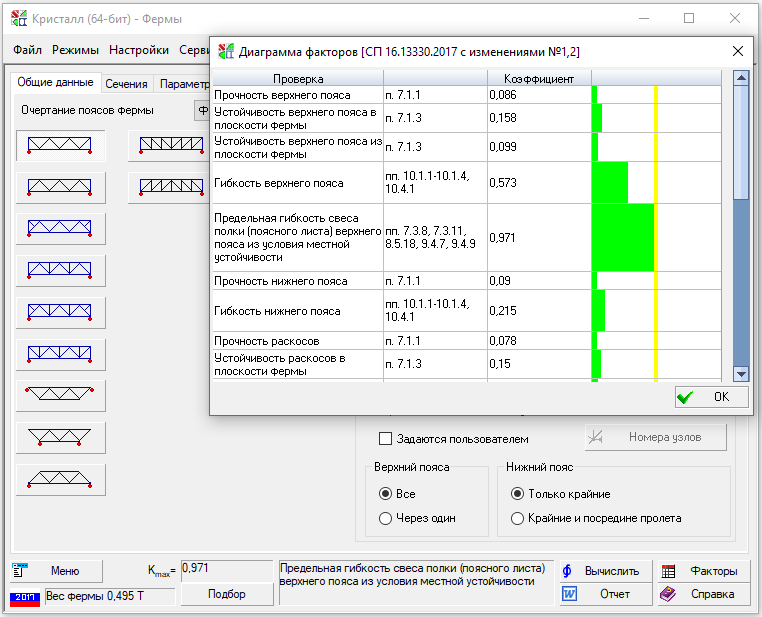Open the Файл menu
This screenshot has height=617, width=762.
tap(28, 50)
